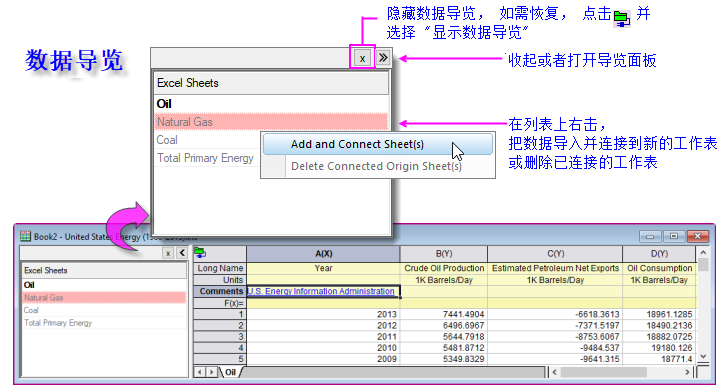Click the F(x)= row label
Viewport: 721px width, 385px height.
tap(220, 303)
